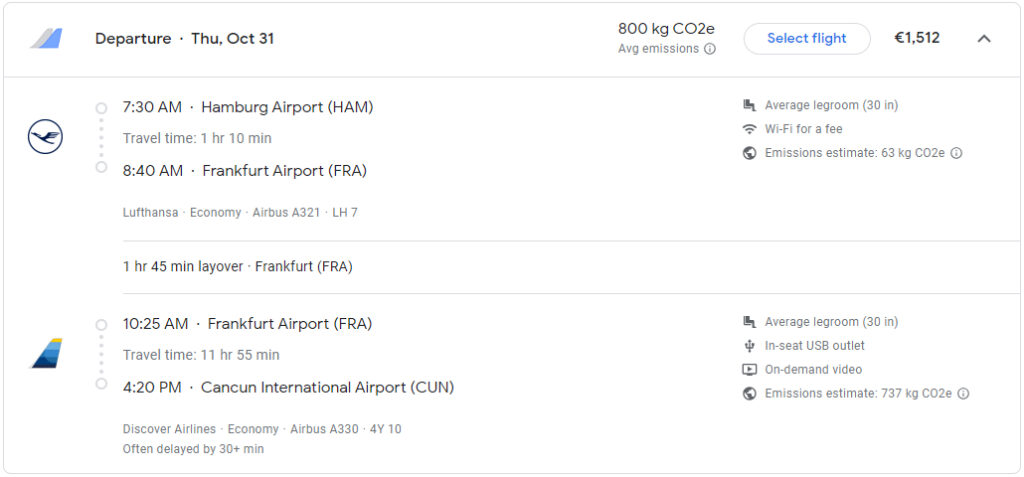Click the Departure Thu, Oct 31 header
Viewport: 1024px width, 477px height.
point(184,39)
